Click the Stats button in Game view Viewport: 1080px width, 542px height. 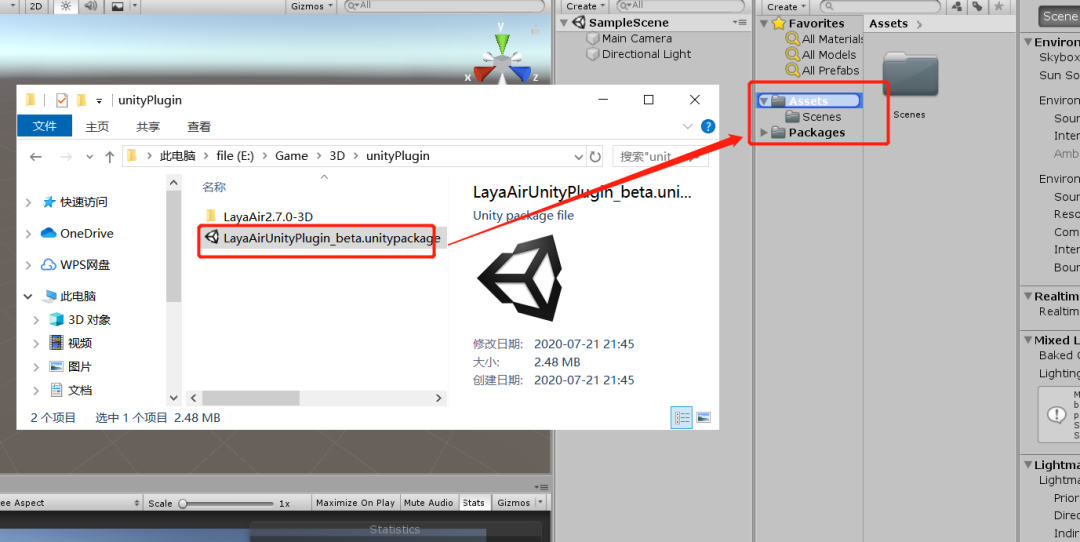[473, 503]
